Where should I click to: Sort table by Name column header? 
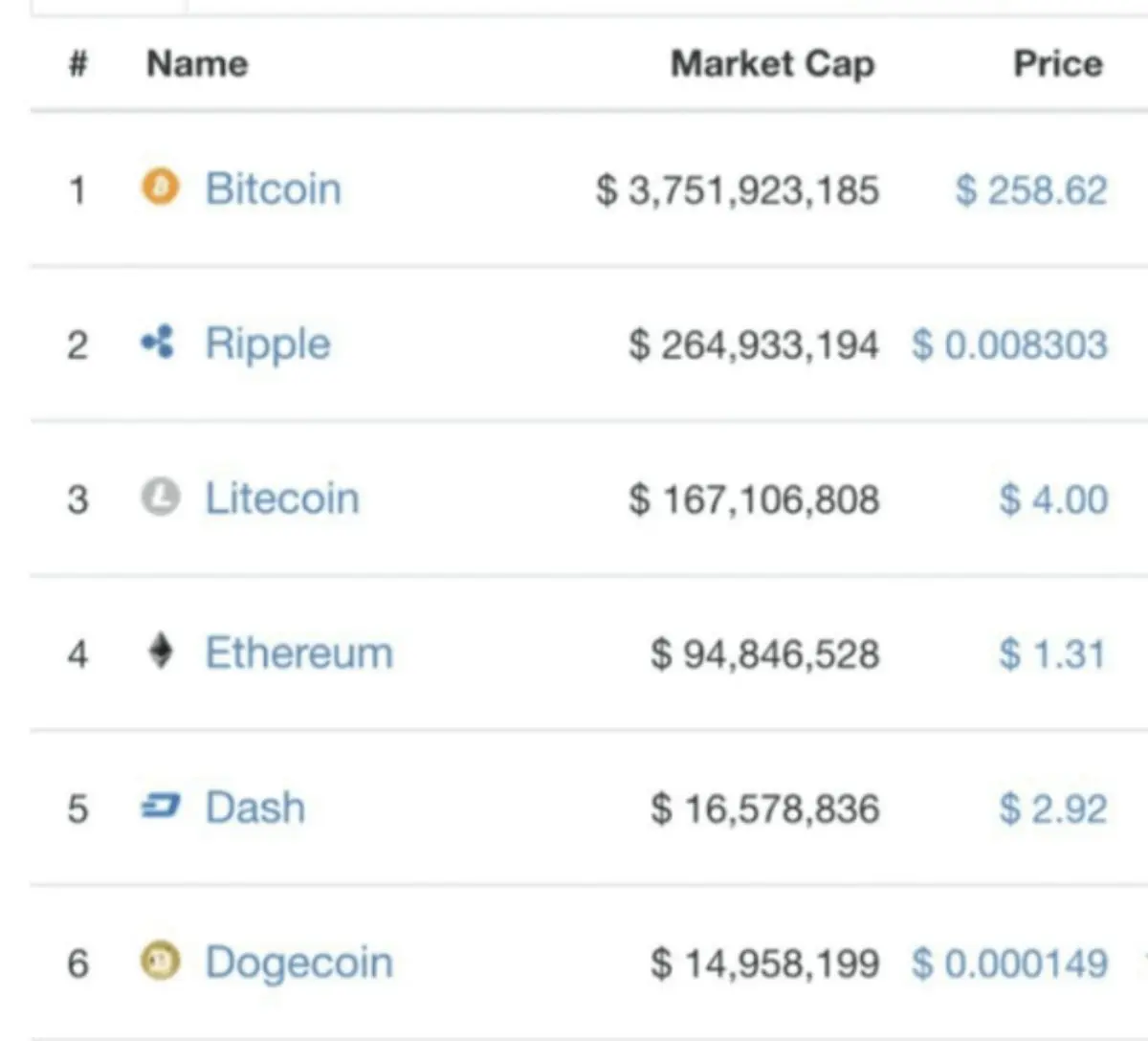(197, 64)
